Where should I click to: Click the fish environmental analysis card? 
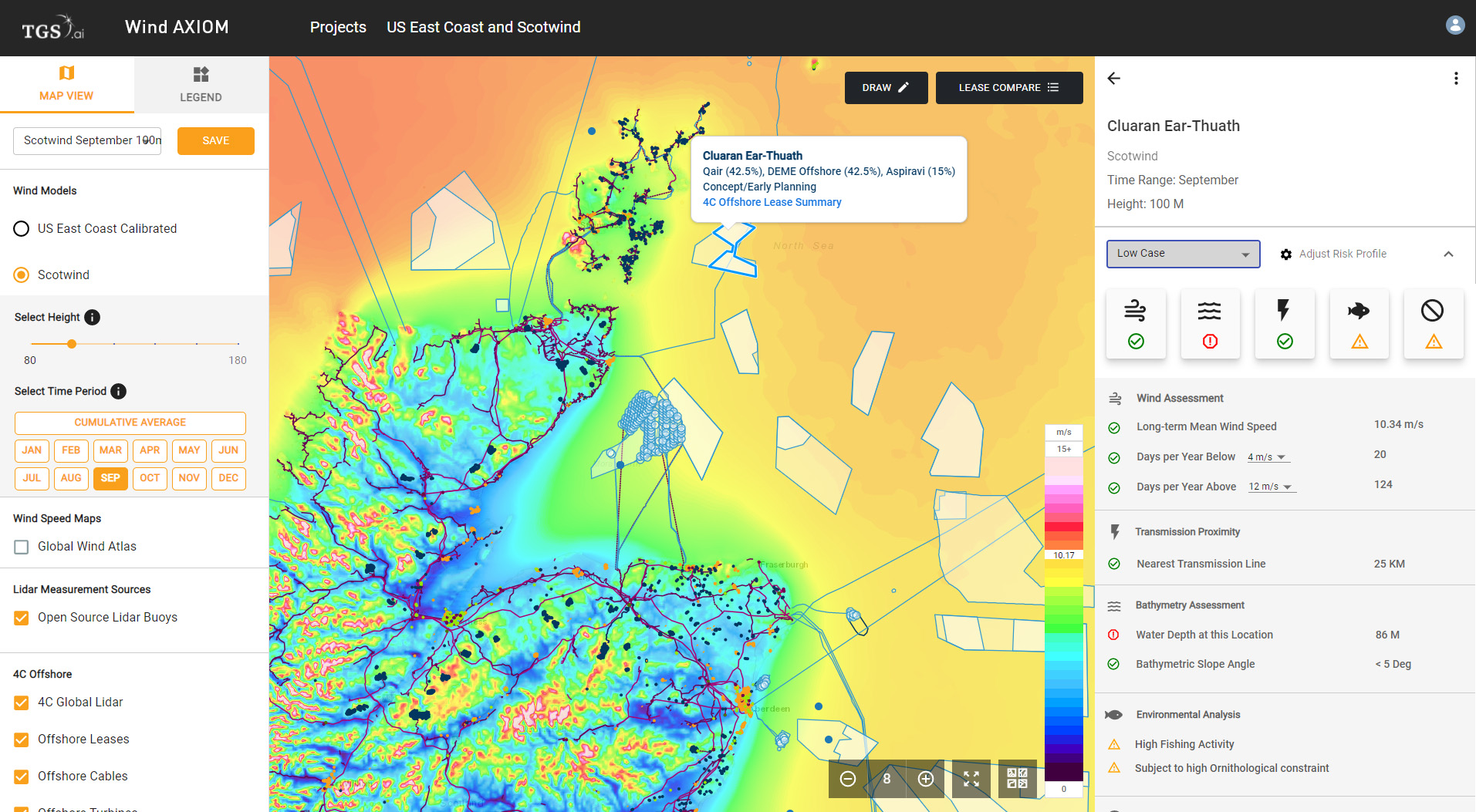coord(1359,324)
